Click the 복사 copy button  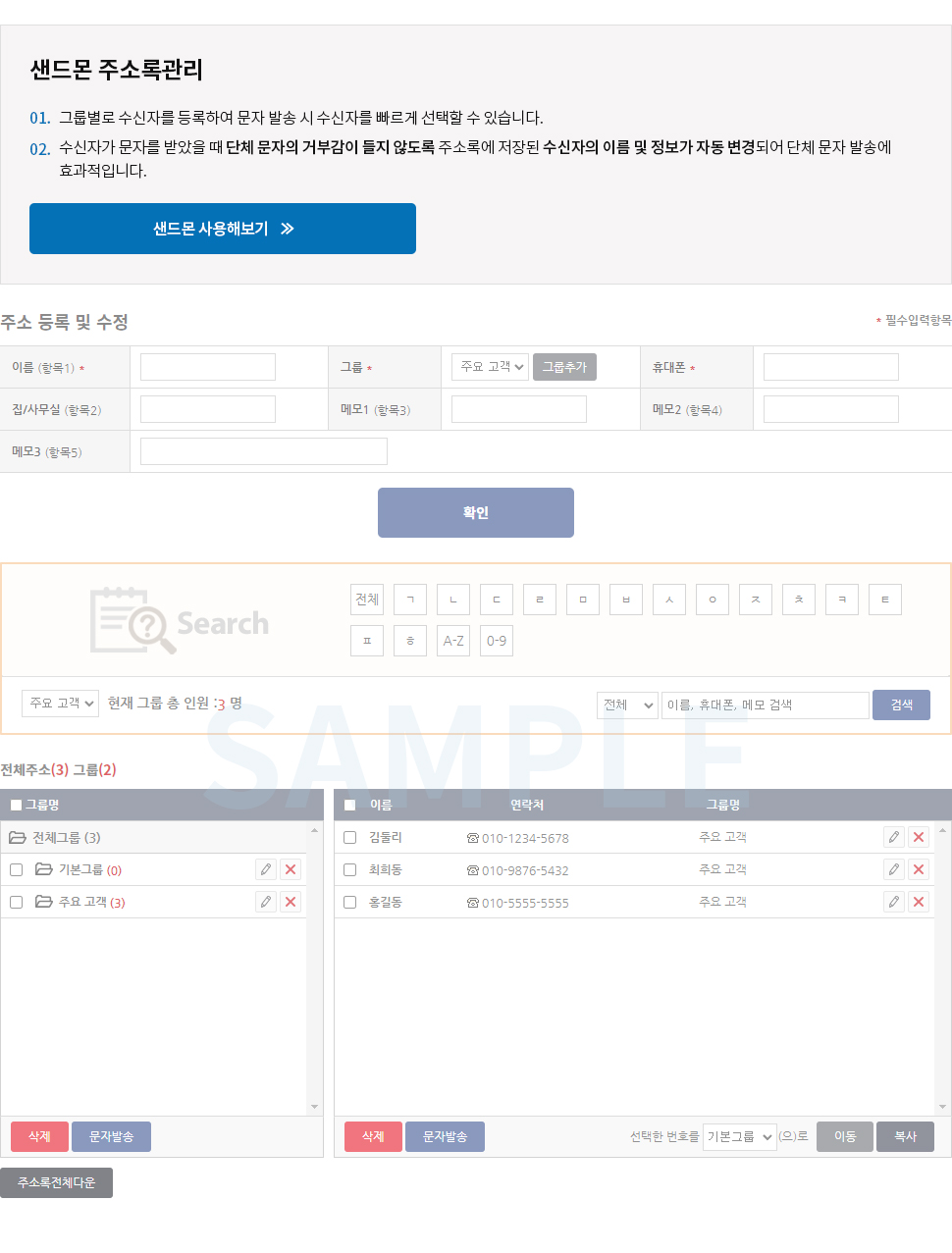(x=905, y=1136)
